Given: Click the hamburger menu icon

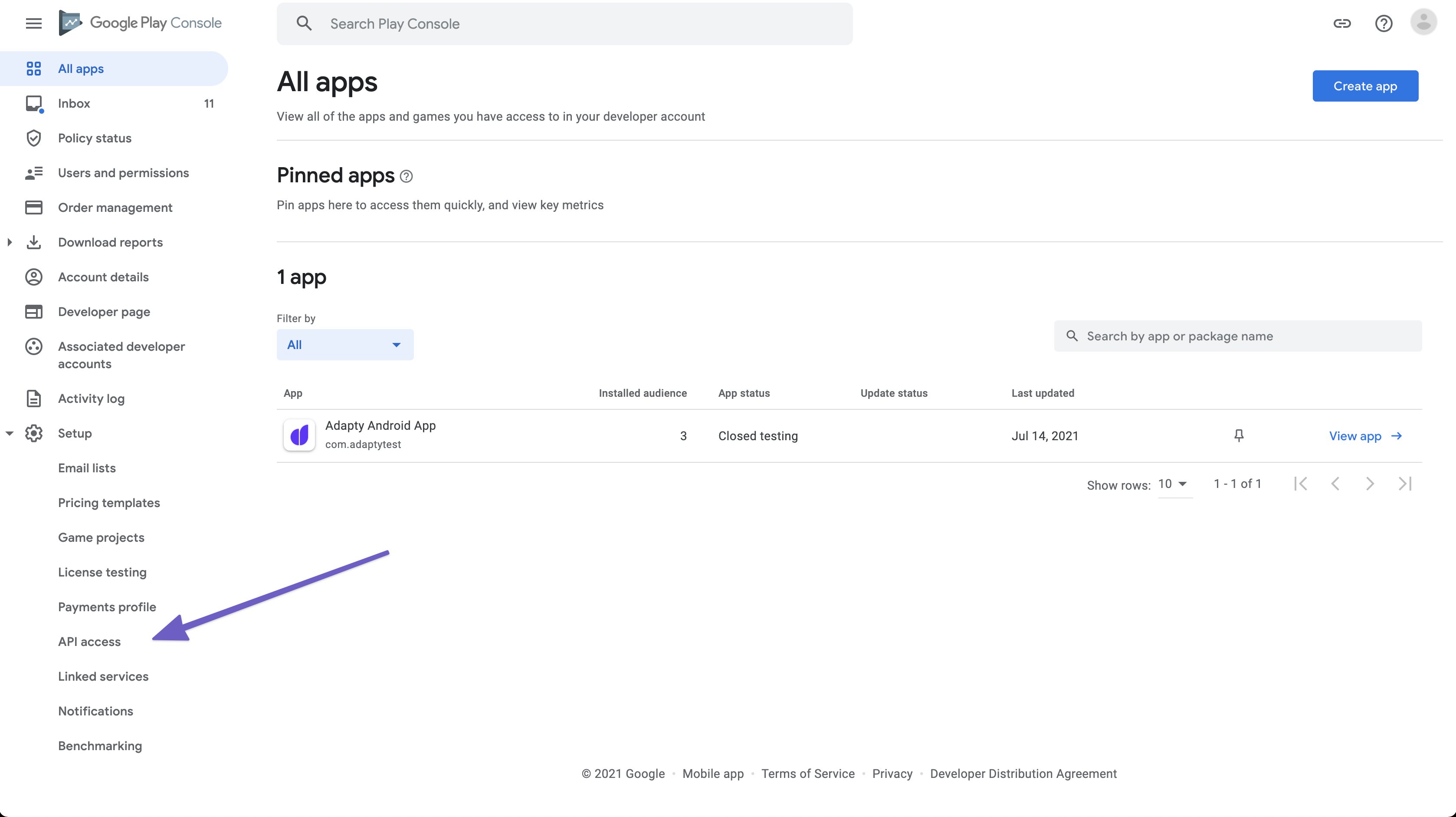Looking at the screenshot, I should click(x=34, y=23).
